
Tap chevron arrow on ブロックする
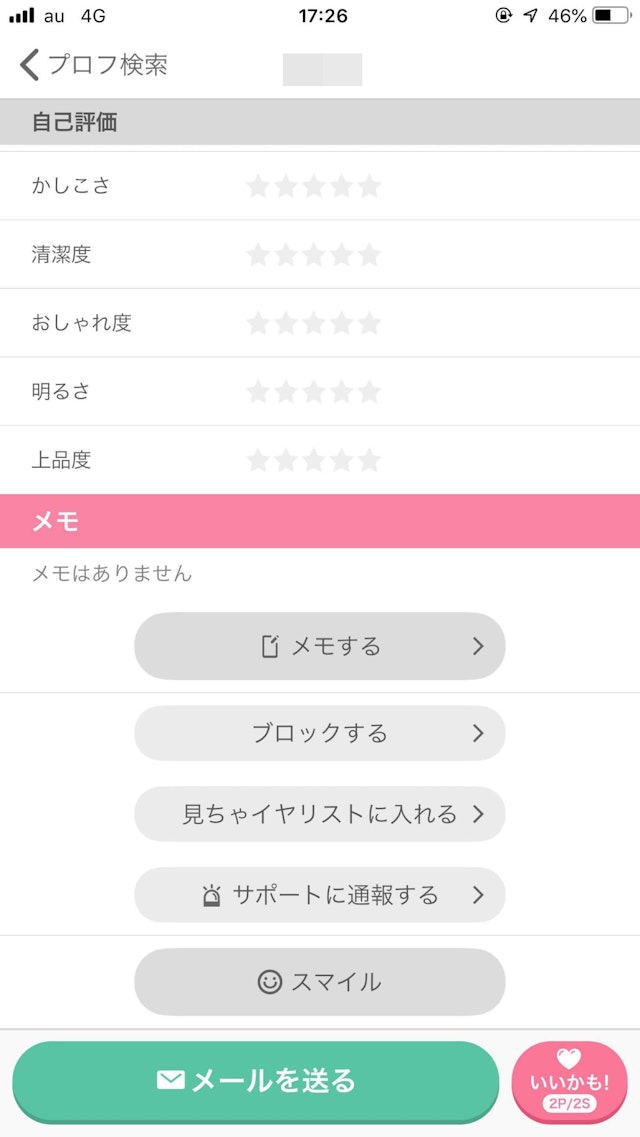coord(478,733)
